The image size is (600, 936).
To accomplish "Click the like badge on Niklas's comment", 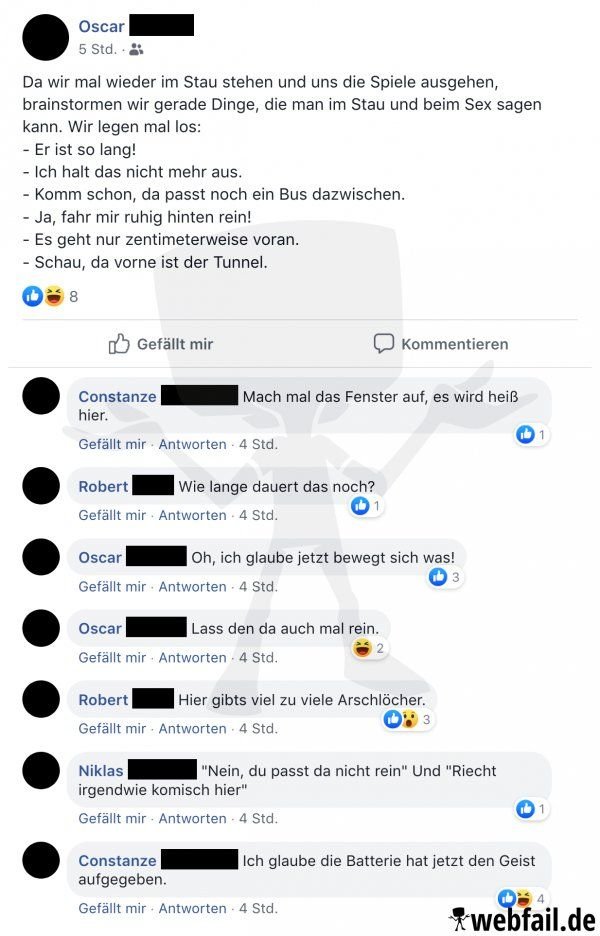I will (531, 808).
